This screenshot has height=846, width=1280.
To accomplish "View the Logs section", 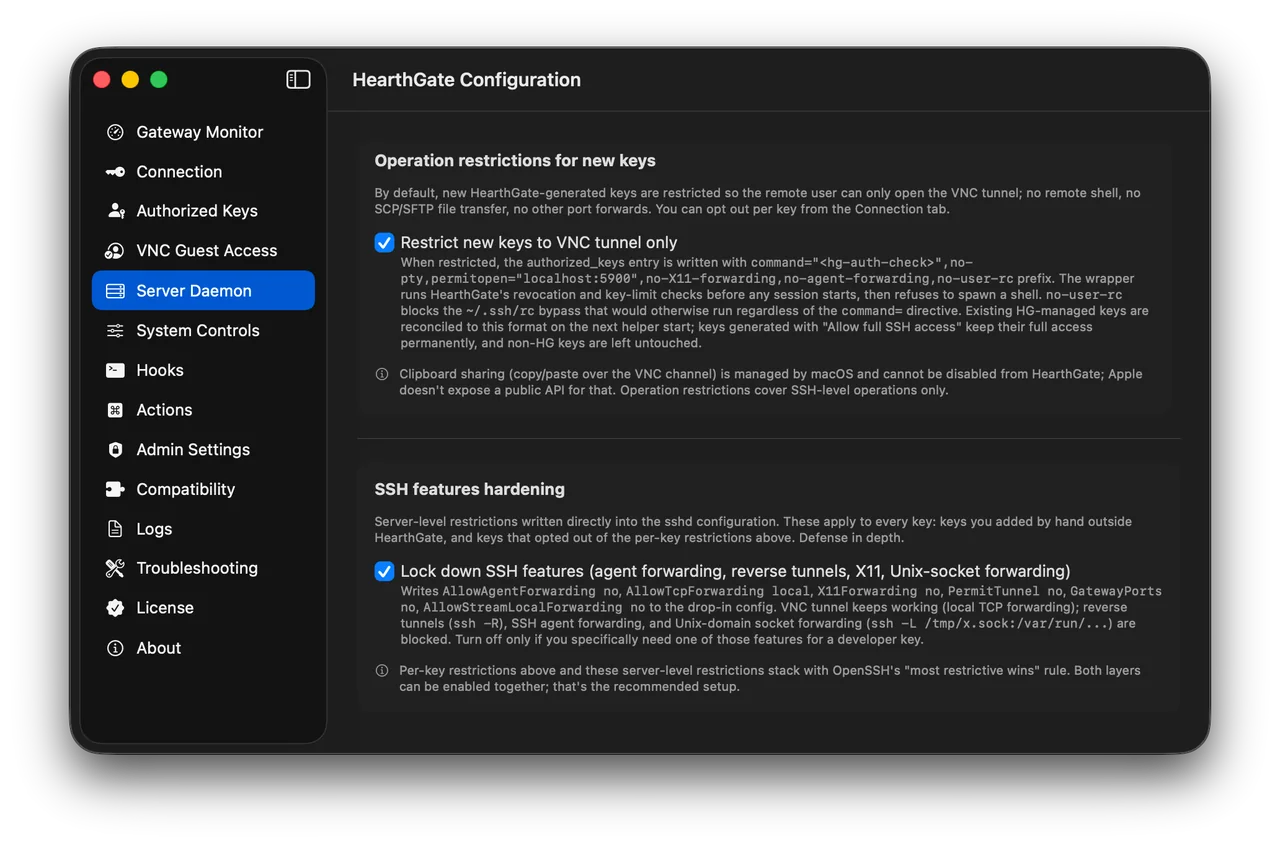I will pyautogui.click(x=203, y=529).
